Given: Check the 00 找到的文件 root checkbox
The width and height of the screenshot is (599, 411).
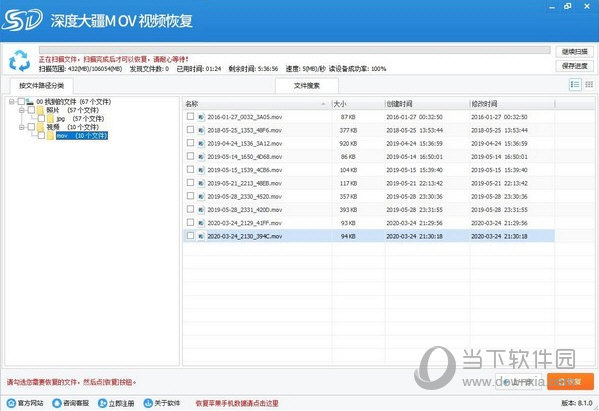Looking at the screenshot, I should click(21, 101).
